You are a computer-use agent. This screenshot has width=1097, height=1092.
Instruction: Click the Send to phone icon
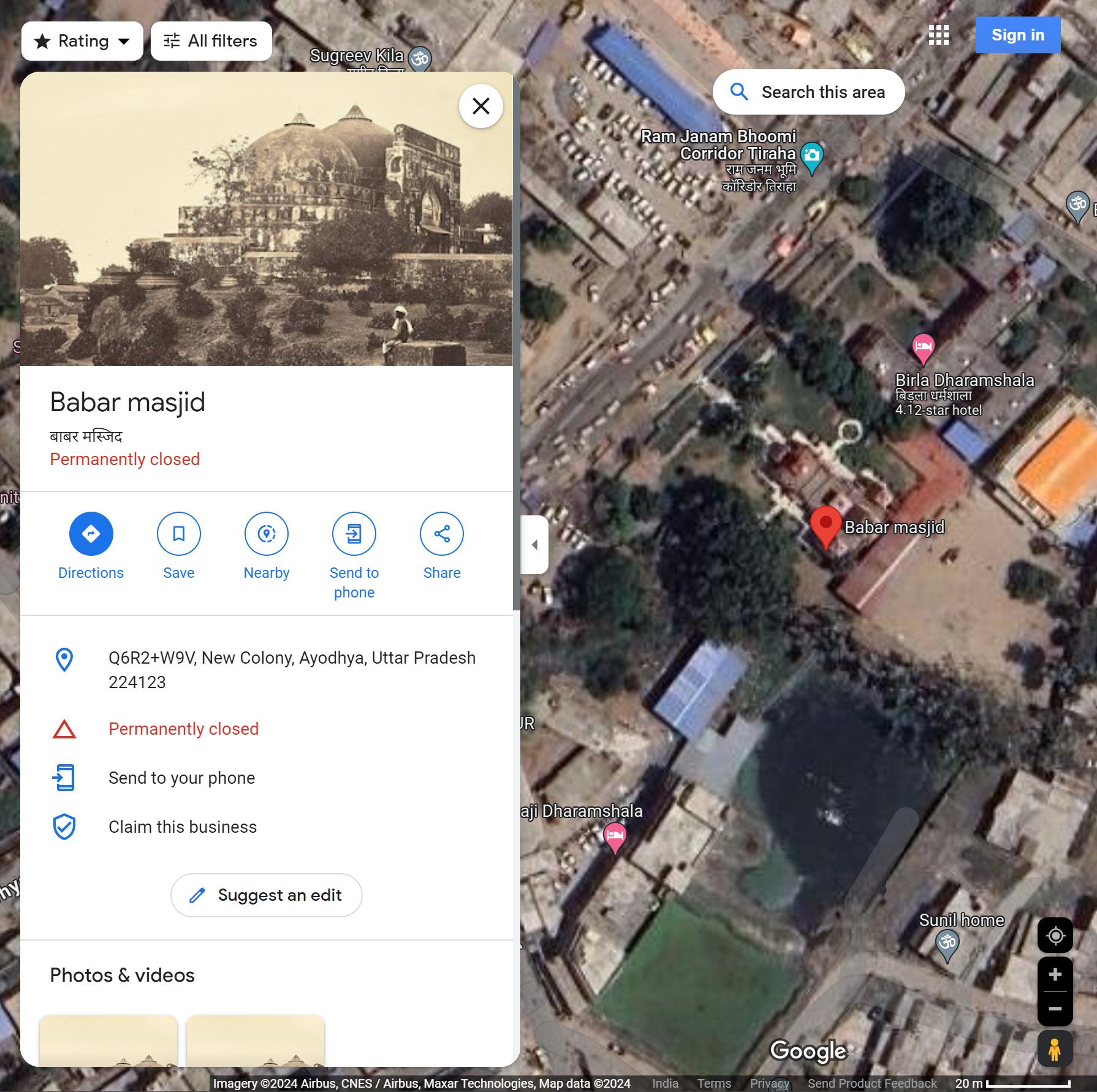[x=354, y=534]
